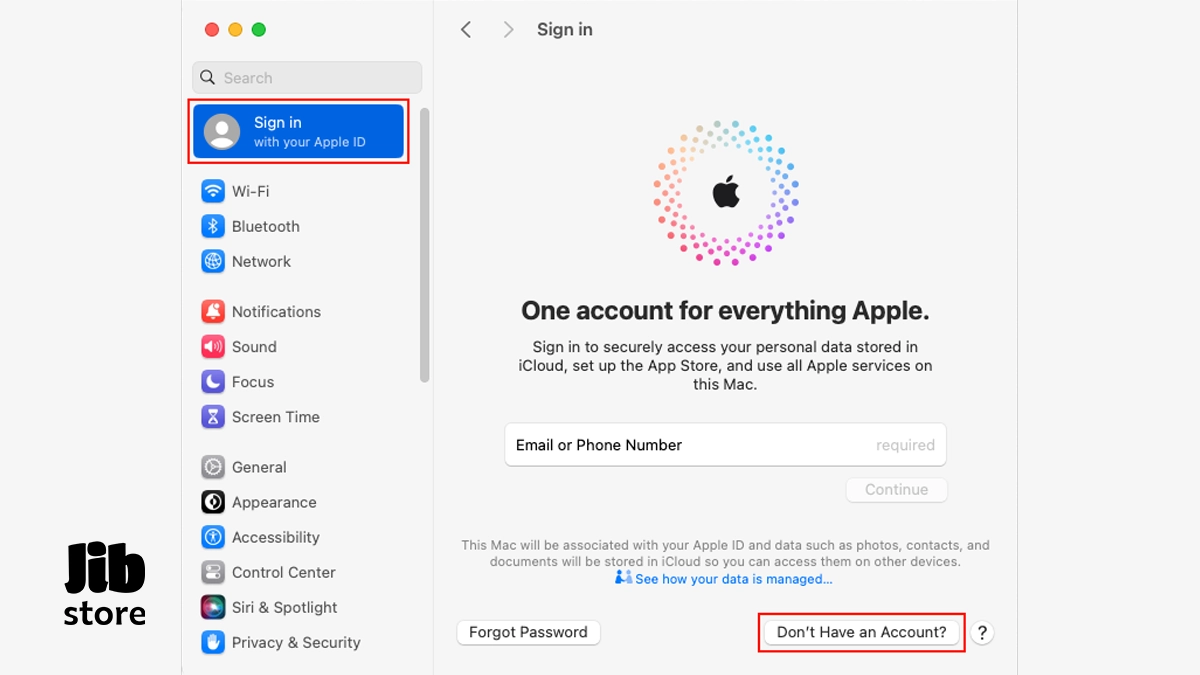The height and width of the screenshot is (675, 1200).
Task: Open See how your data is managed link
Action: [x=733, y=579]
